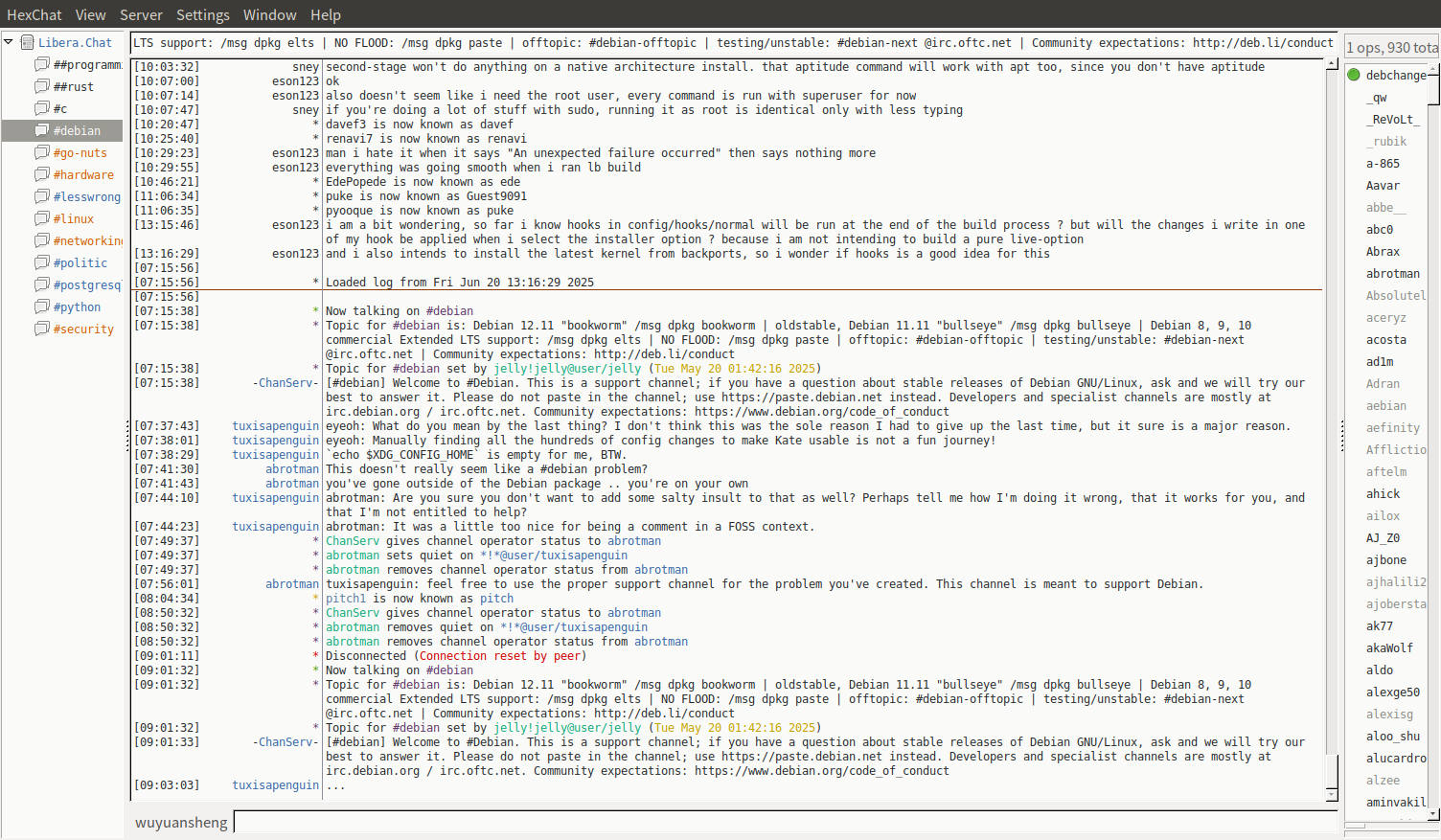
Task: Click the wuyuansheng nickname button
Action: pyautogui.click(x=181, y=822)
